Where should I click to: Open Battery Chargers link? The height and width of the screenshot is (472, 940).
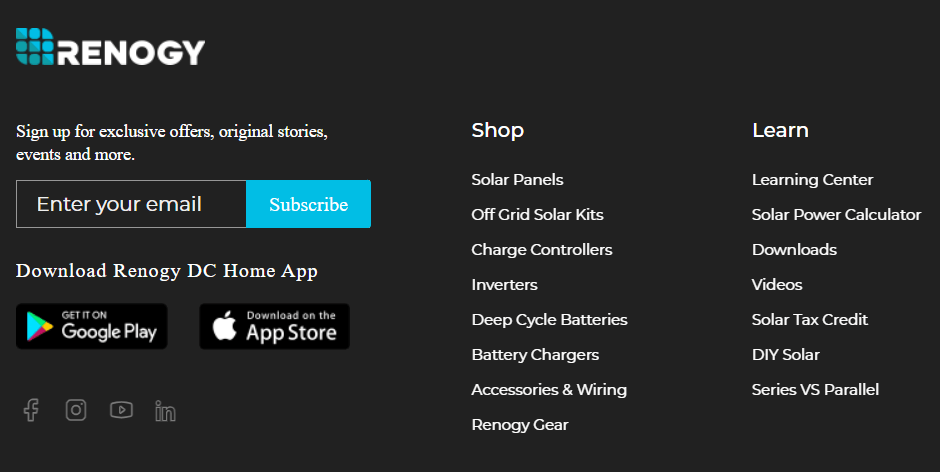click(535, 355)
